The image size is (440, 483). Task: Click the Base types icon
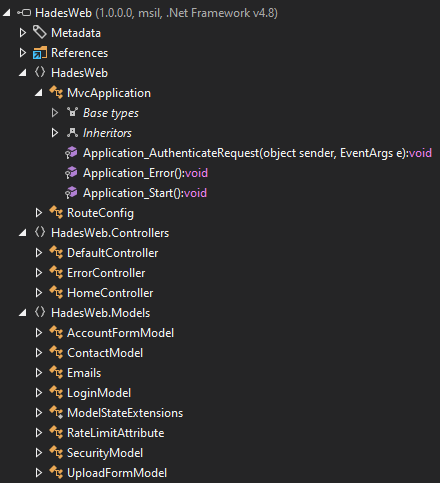tap(72, 112)
